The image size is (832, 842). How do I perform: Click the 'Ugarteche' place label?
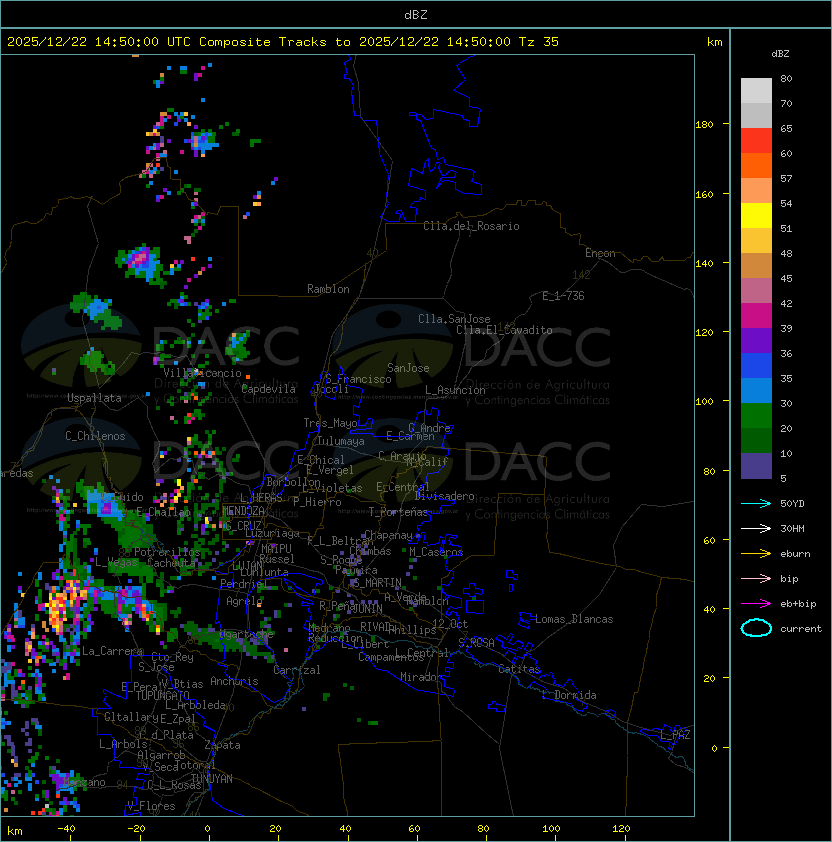tap(247, 635)
